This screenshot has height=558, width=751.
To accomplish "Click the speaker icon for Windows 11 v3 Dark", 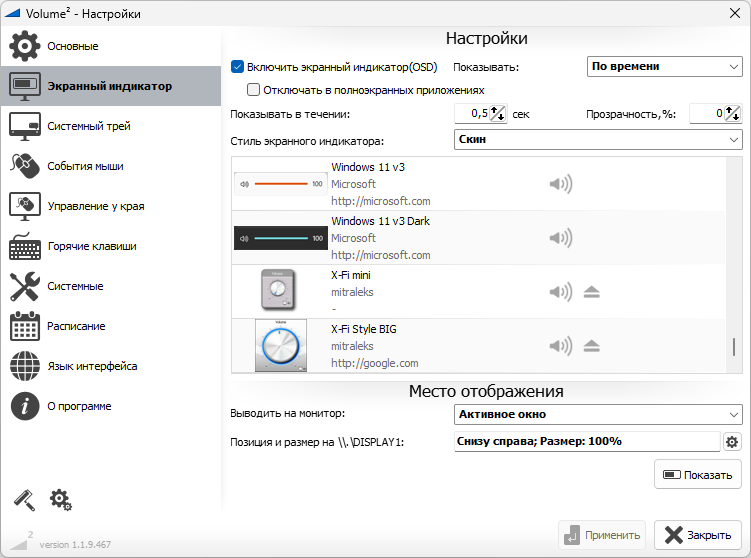I will point(560,238).
